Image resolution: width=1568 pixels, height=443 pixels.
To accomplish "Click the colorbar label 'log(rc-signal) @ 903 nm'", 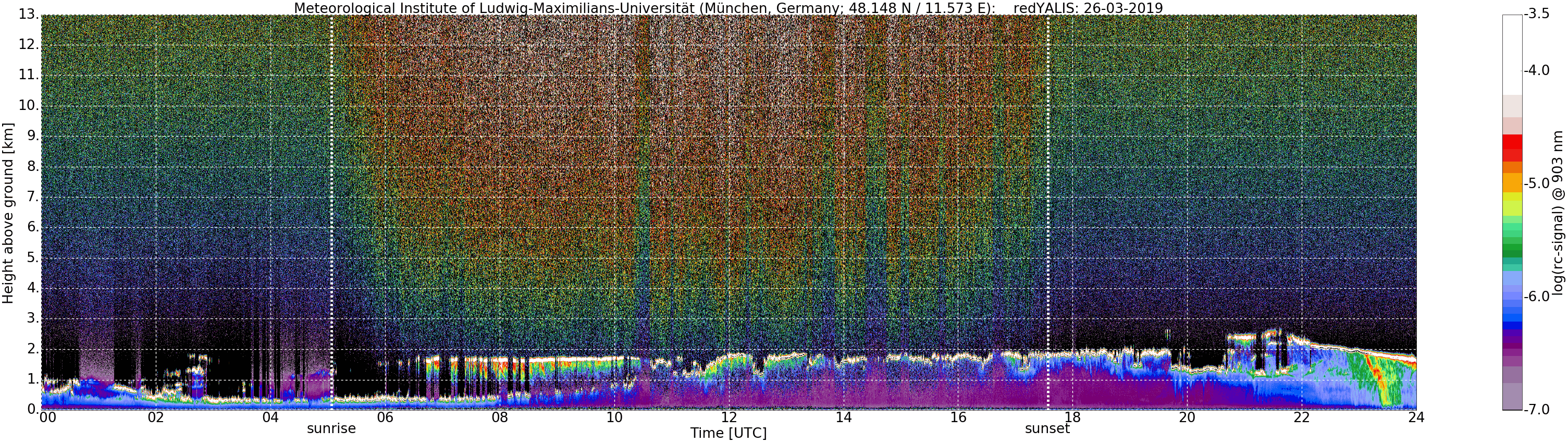I will point(1558,213).
